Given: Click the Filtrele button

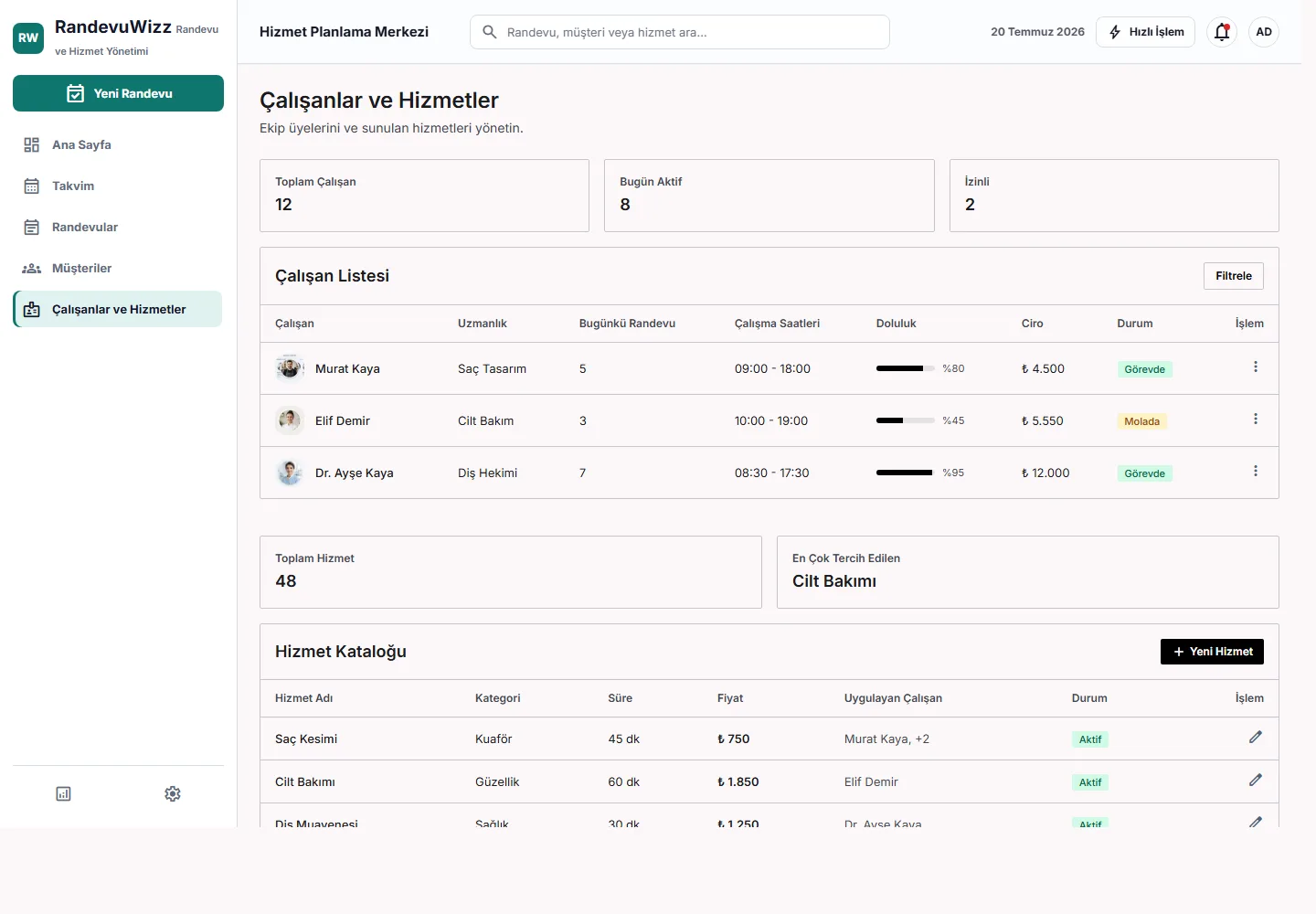Looking at the screenshot, I should click(x=1234, y=276).
